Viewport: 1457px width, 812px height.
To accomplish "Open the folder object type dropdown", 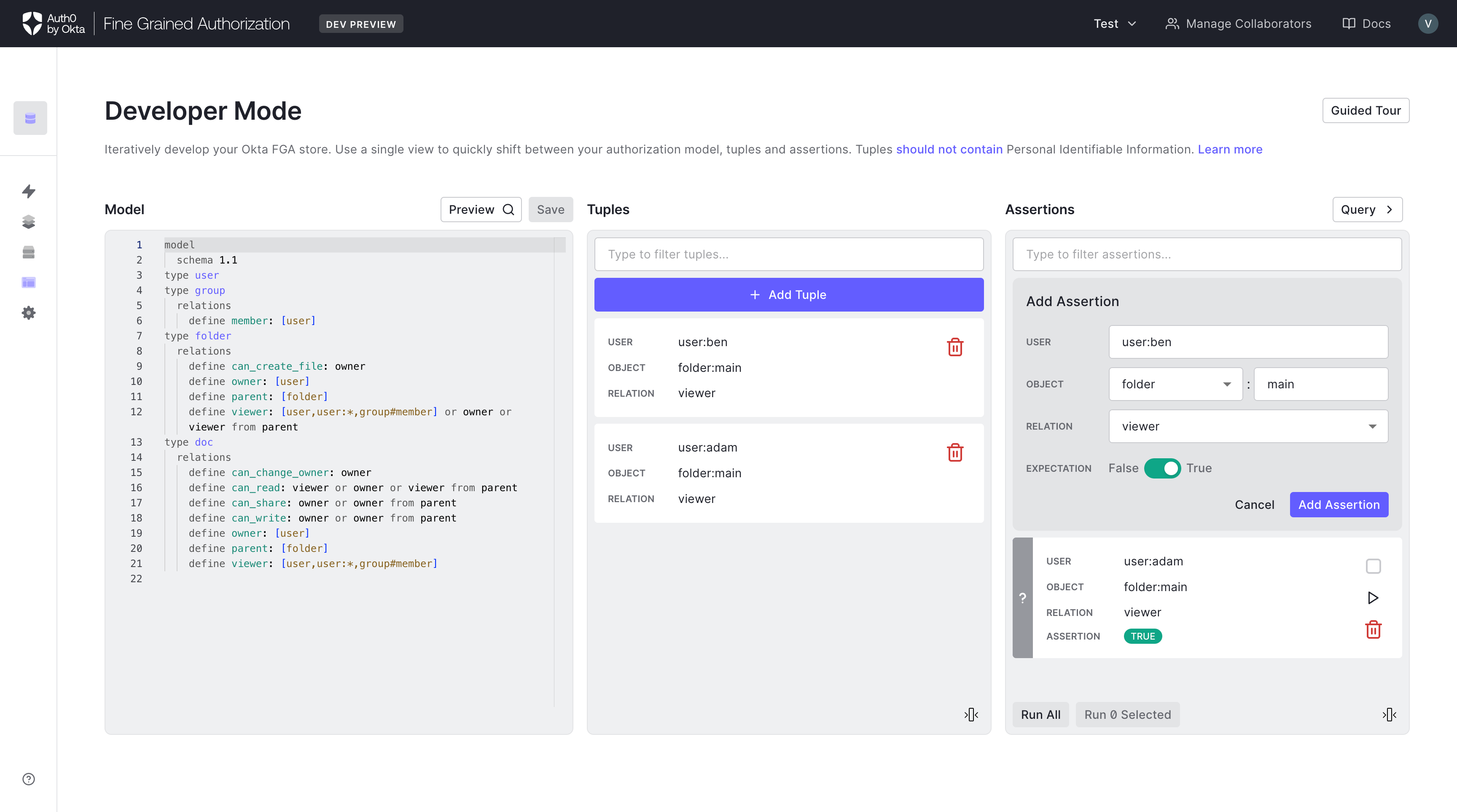I will pyautogui.click(x=1175, y=384).
